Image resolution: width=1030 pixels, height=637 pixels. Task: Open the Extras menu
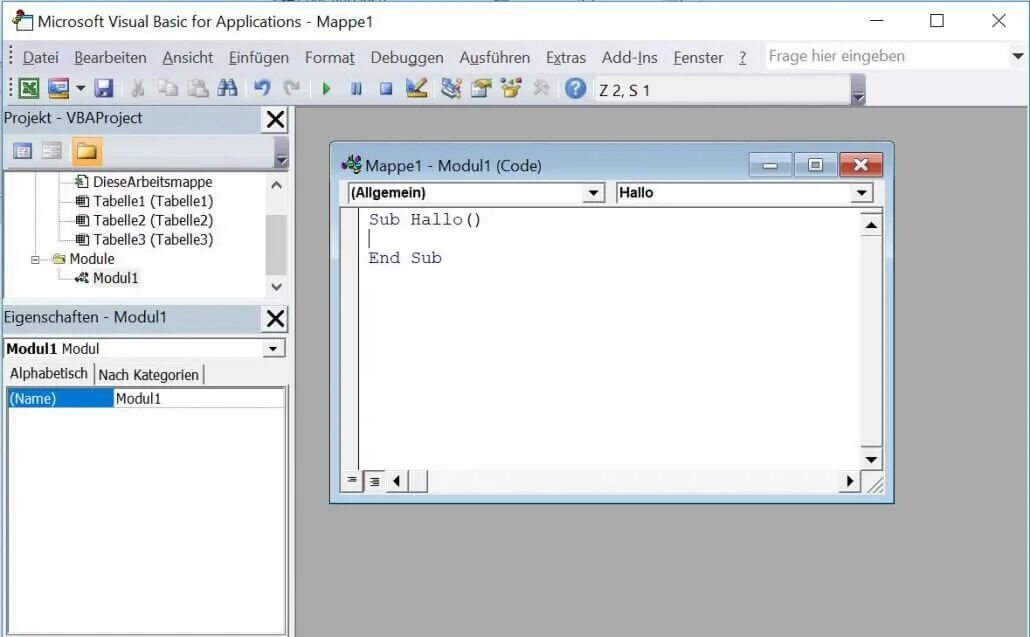[x=566, y=58]
